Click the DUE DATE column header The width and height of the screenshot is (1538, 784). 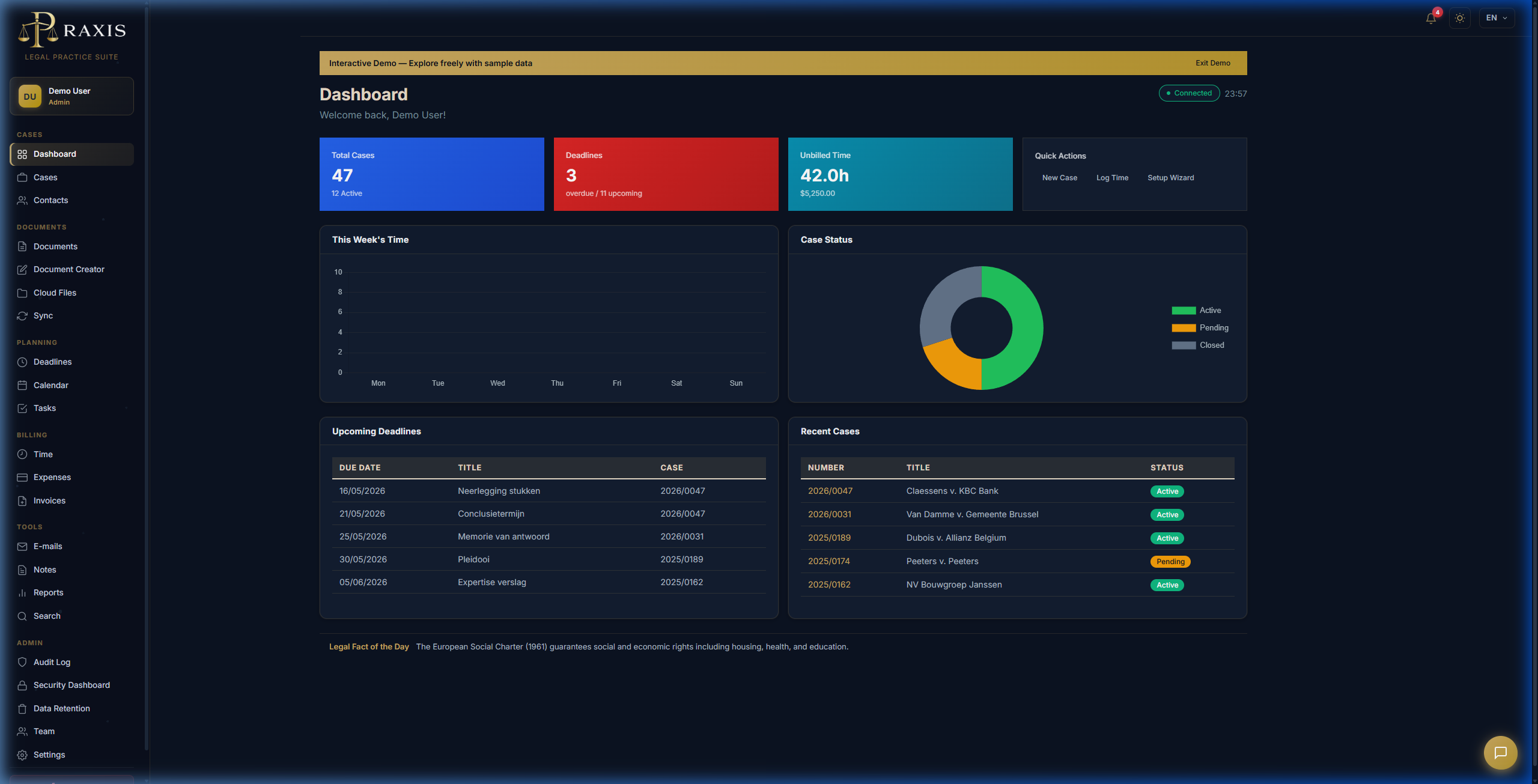click(x=360, y=467)
